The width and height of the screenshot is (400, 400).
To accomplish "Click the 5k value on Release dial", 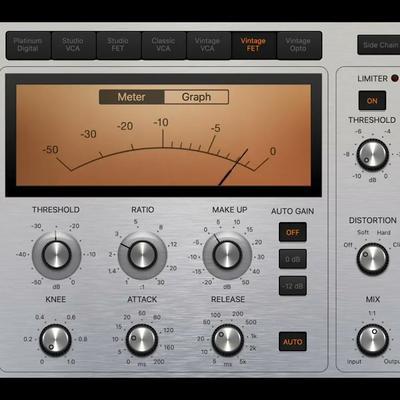I will pos(243,361).
